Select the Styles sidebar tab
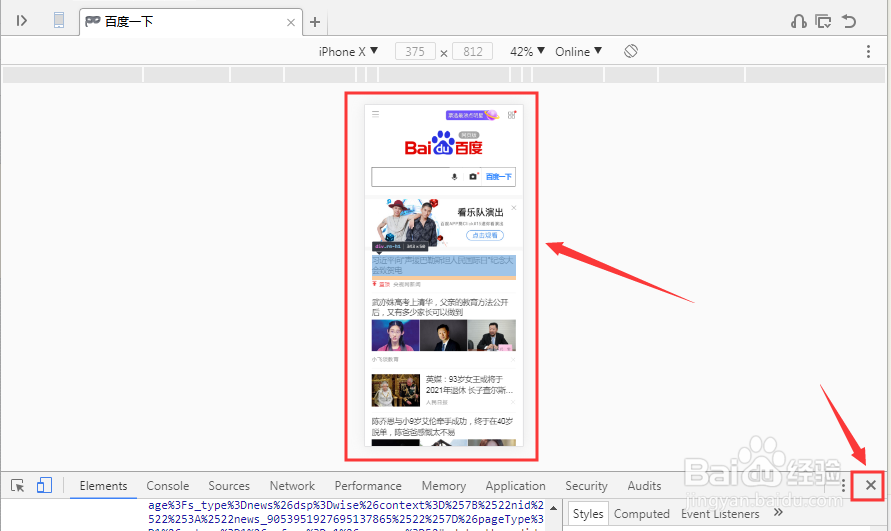The width and height of the screenshot is (891, 531). click(x=588, y=514)
